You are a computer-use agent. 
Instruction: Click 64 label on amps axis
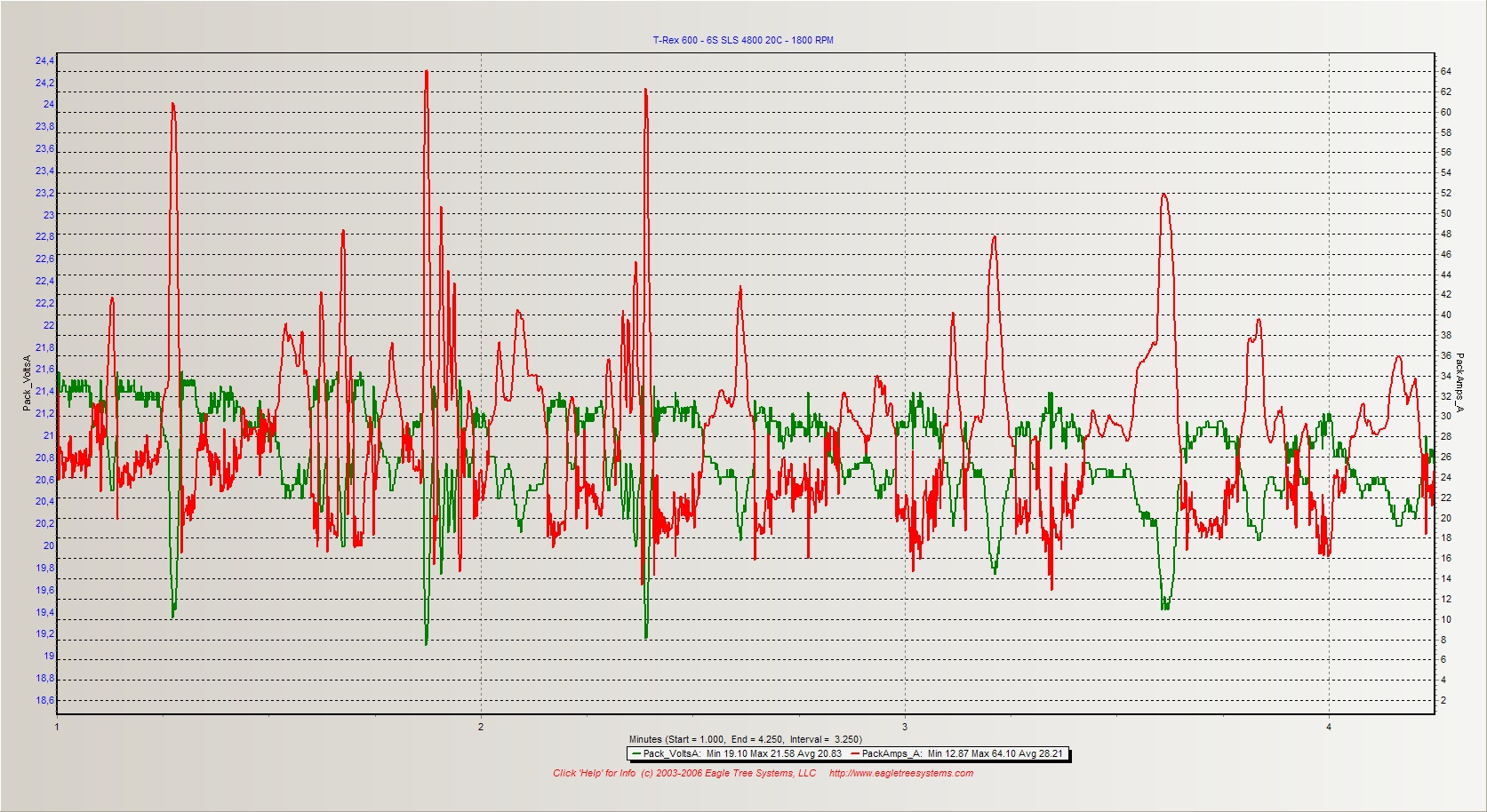point(1446,71)
